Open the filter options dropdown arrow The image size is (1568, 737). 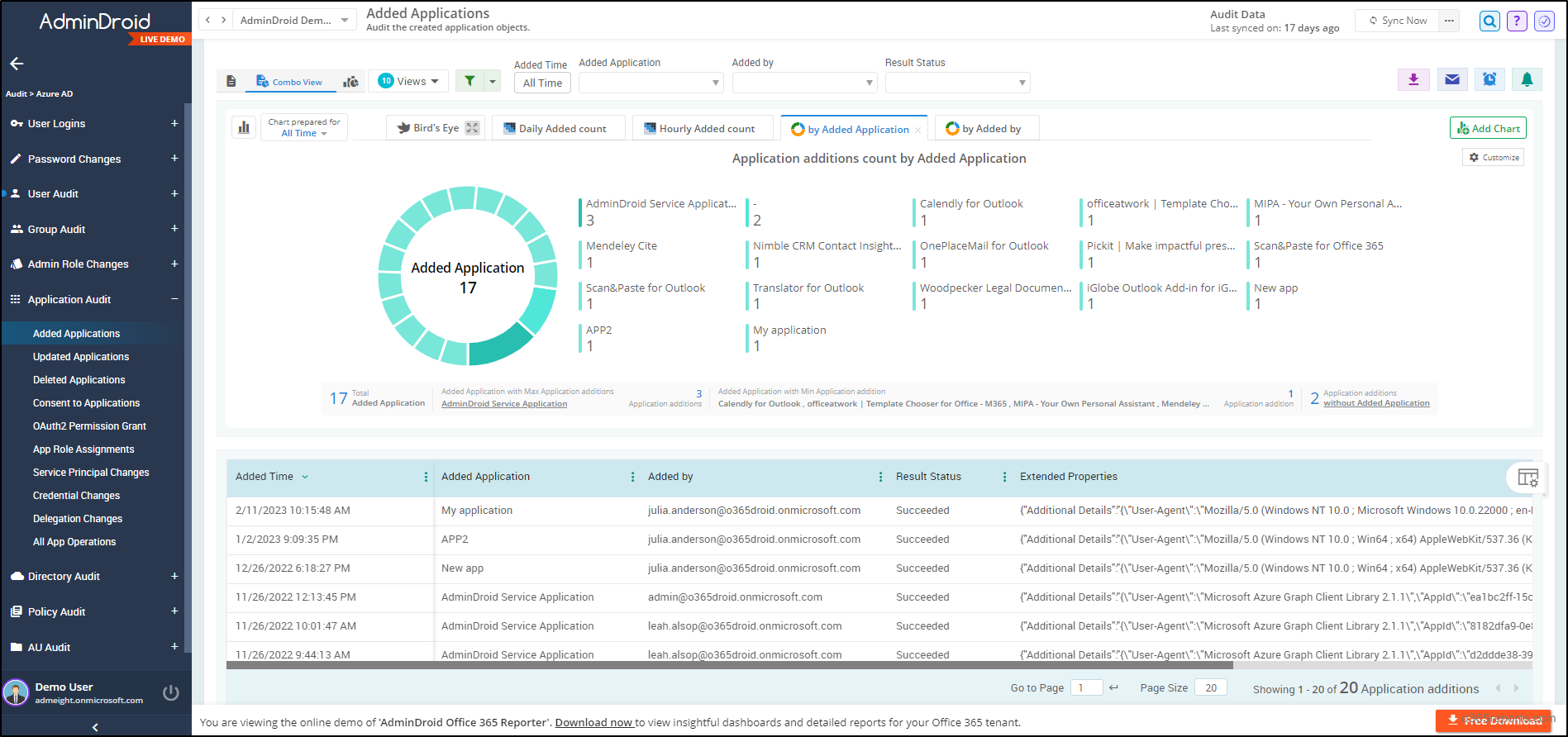[x=493, y=81]
